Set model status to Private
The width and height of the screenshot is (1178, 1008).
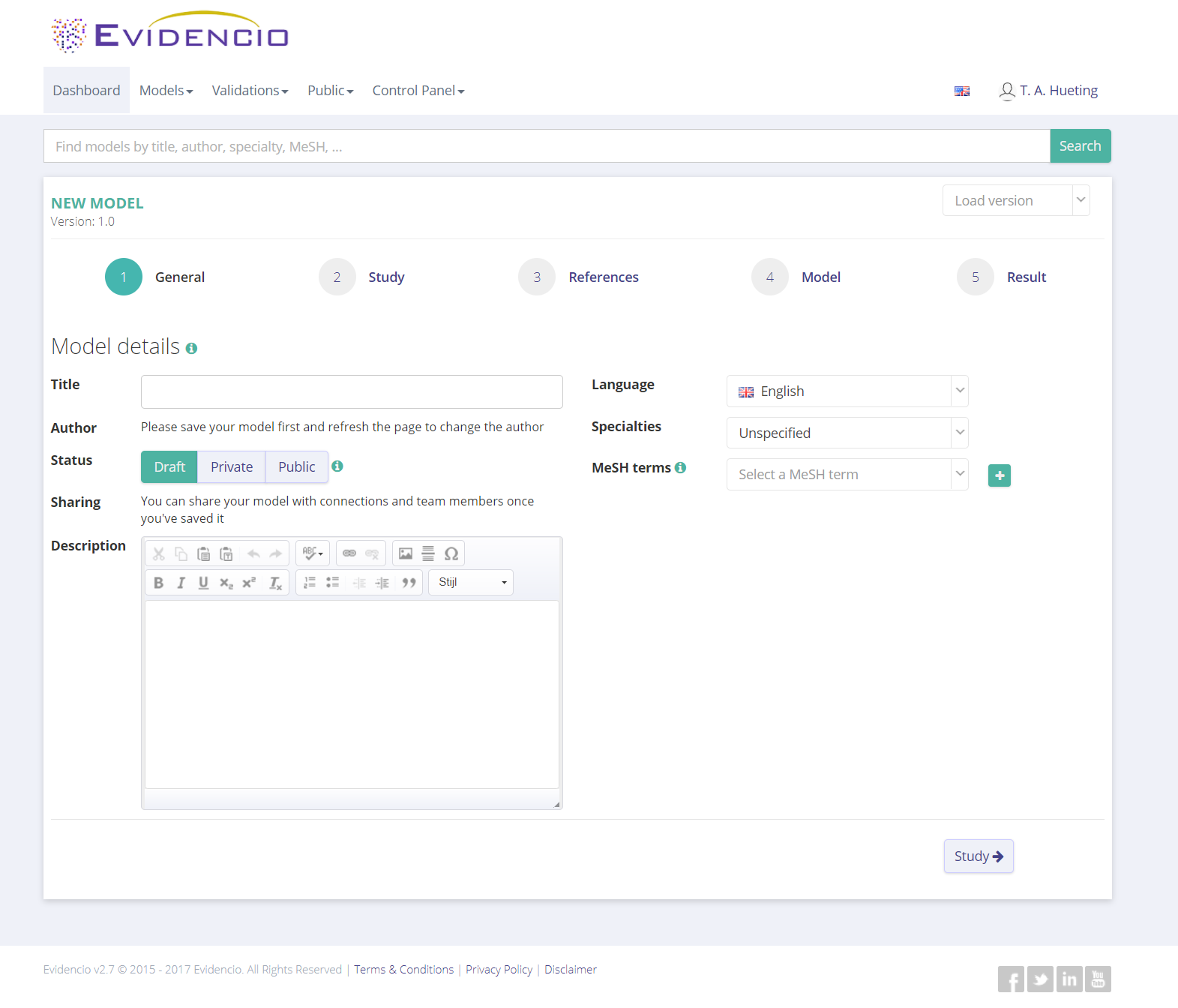(232, 466)
